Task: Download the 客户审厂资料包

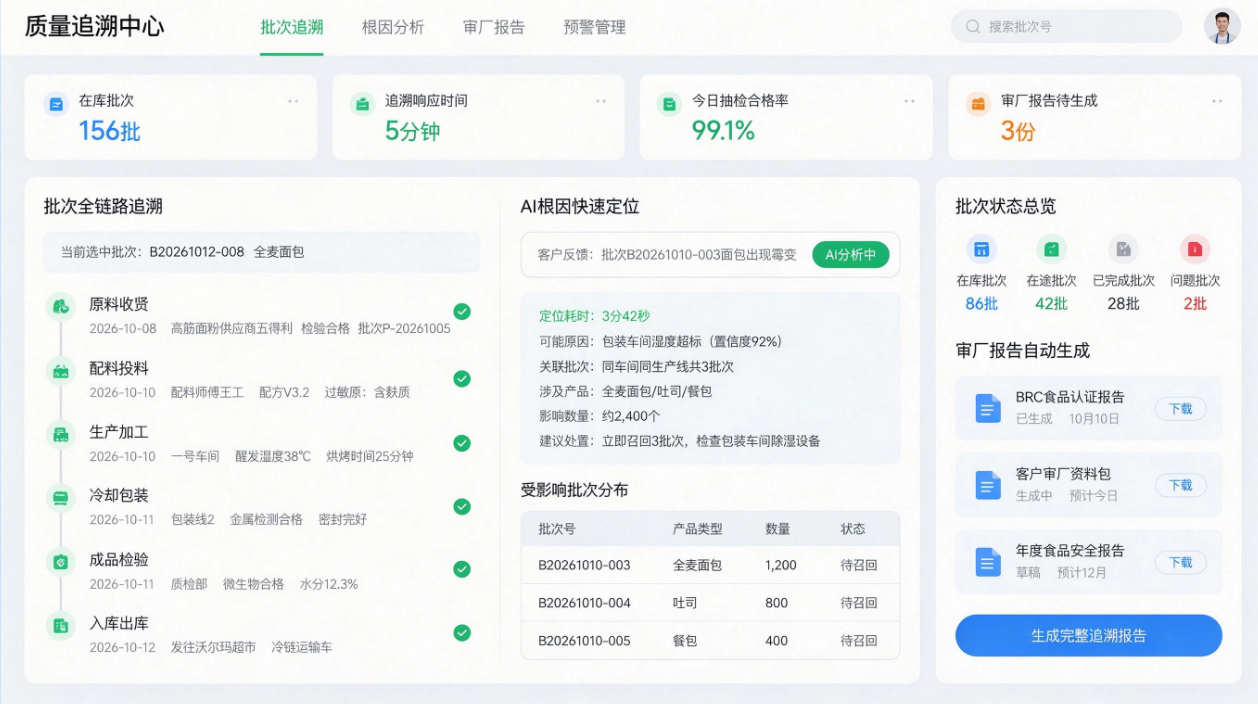Action: [1181, 485]
